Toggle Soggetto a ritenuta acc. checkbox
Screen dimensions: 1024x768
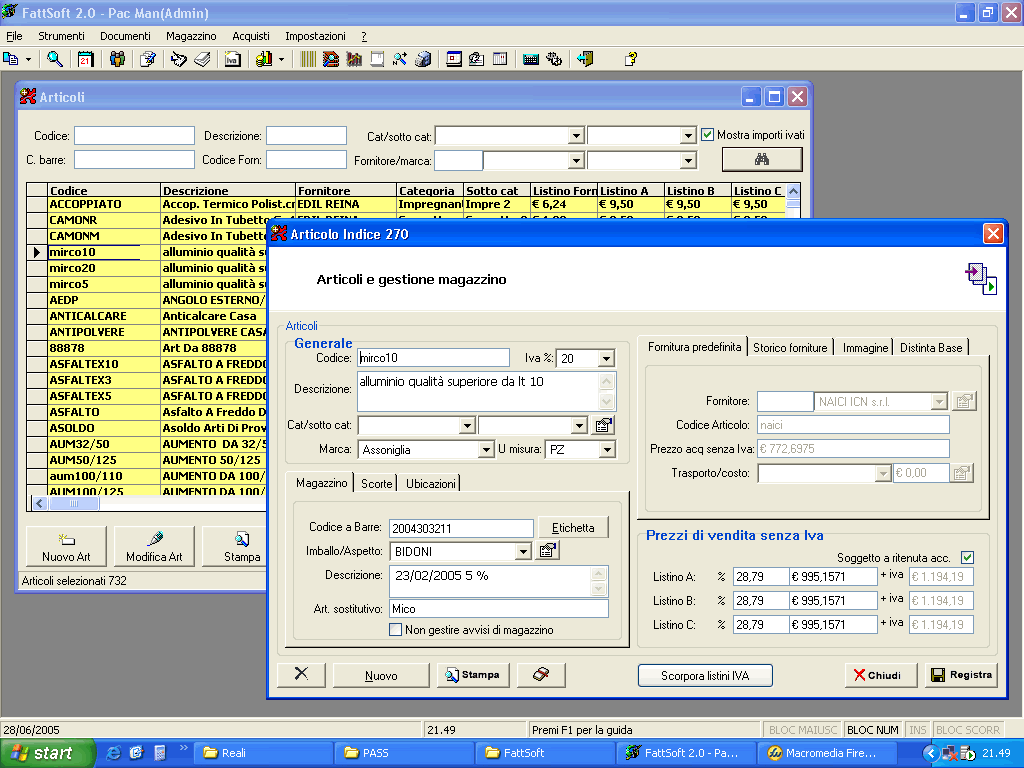(x=967, y=557)
